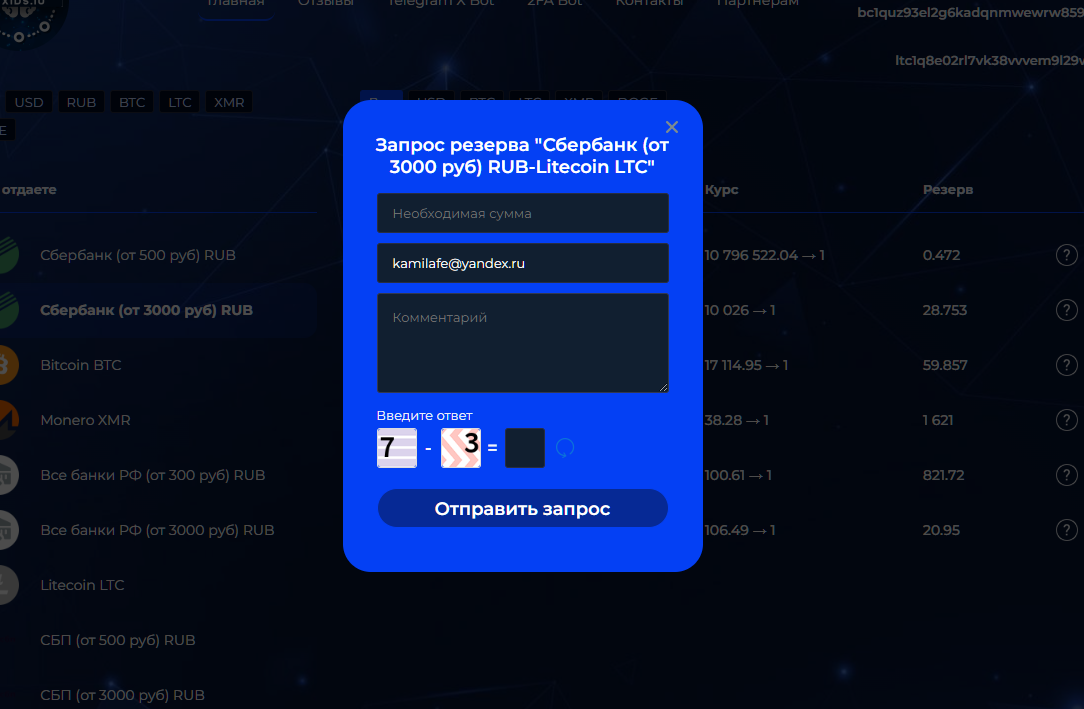
Task: Click the captcha image showing 7
Action: [397, 448]
